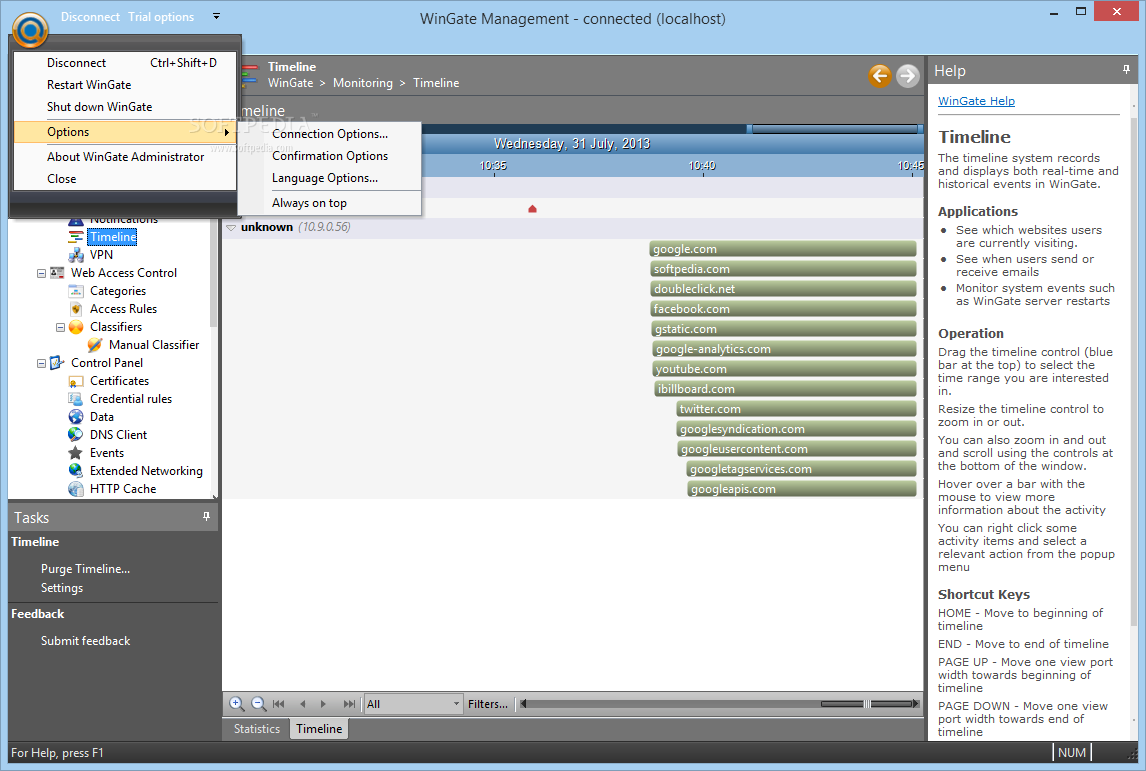Collapse the Classifiers tree node
This screenshot has height=771, width=1146.
coord(60,327)
